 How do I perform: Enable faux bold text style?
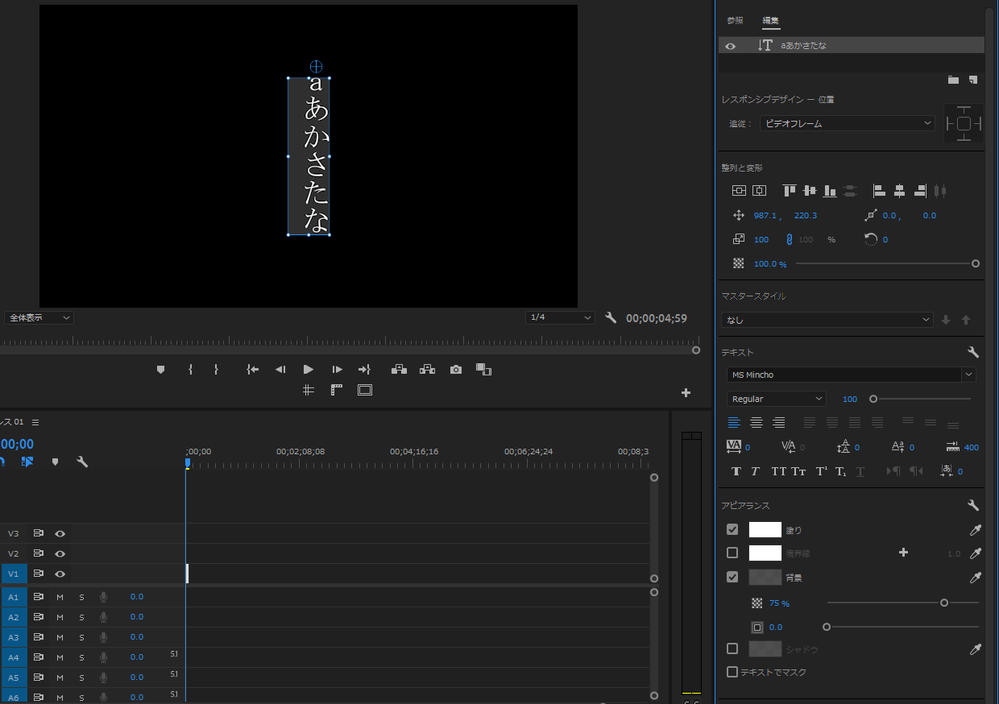tap(736, 471)
